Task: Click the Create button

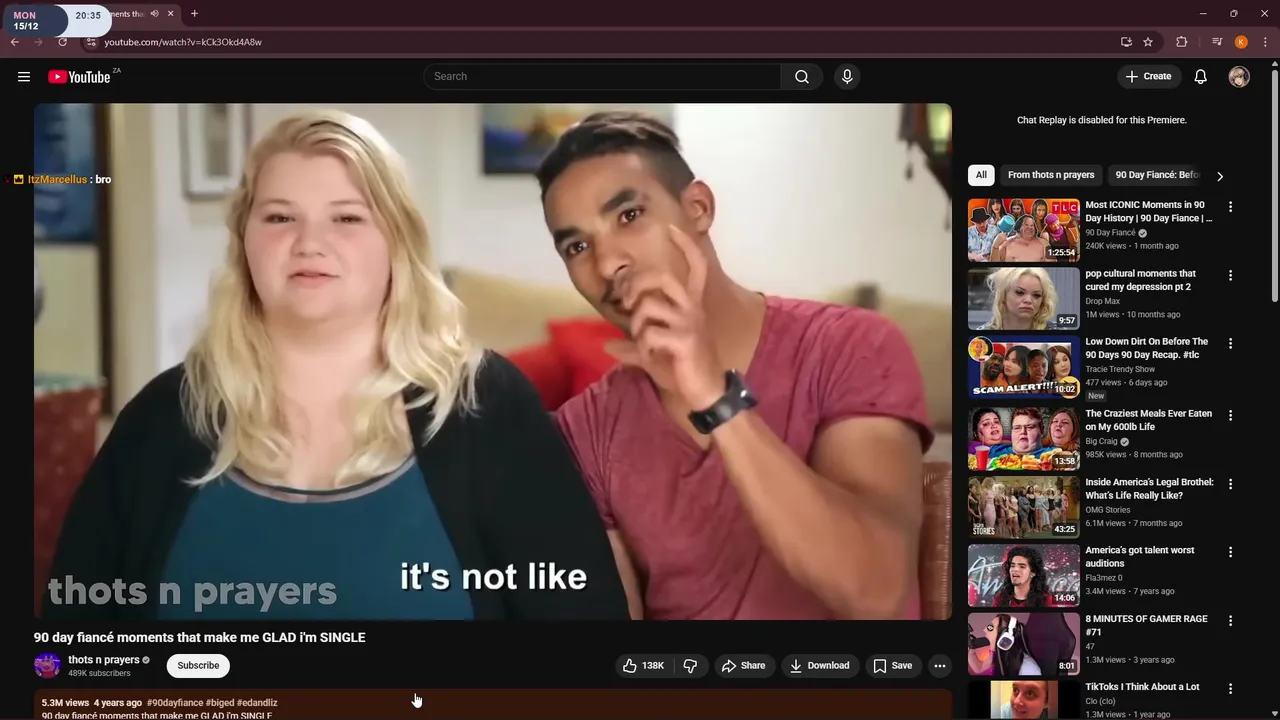Action: [x=1148, y=77]
